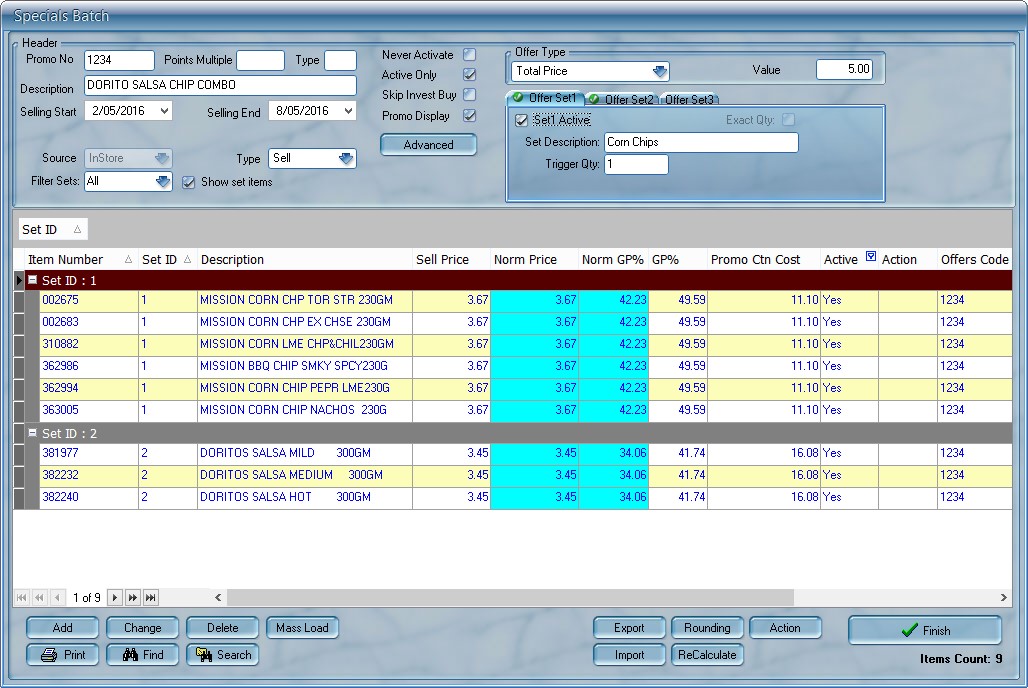Open the Type Sell dropdown

[346, 158]
